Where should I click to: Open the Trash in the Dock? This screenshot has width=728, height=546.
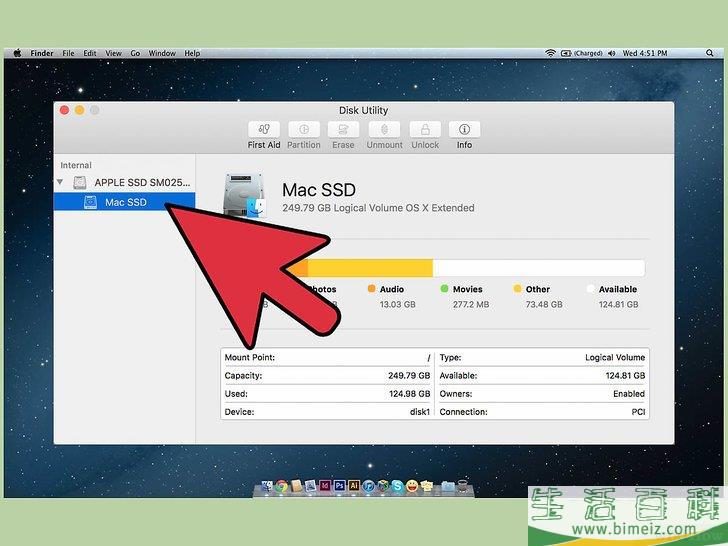[463, 486]
